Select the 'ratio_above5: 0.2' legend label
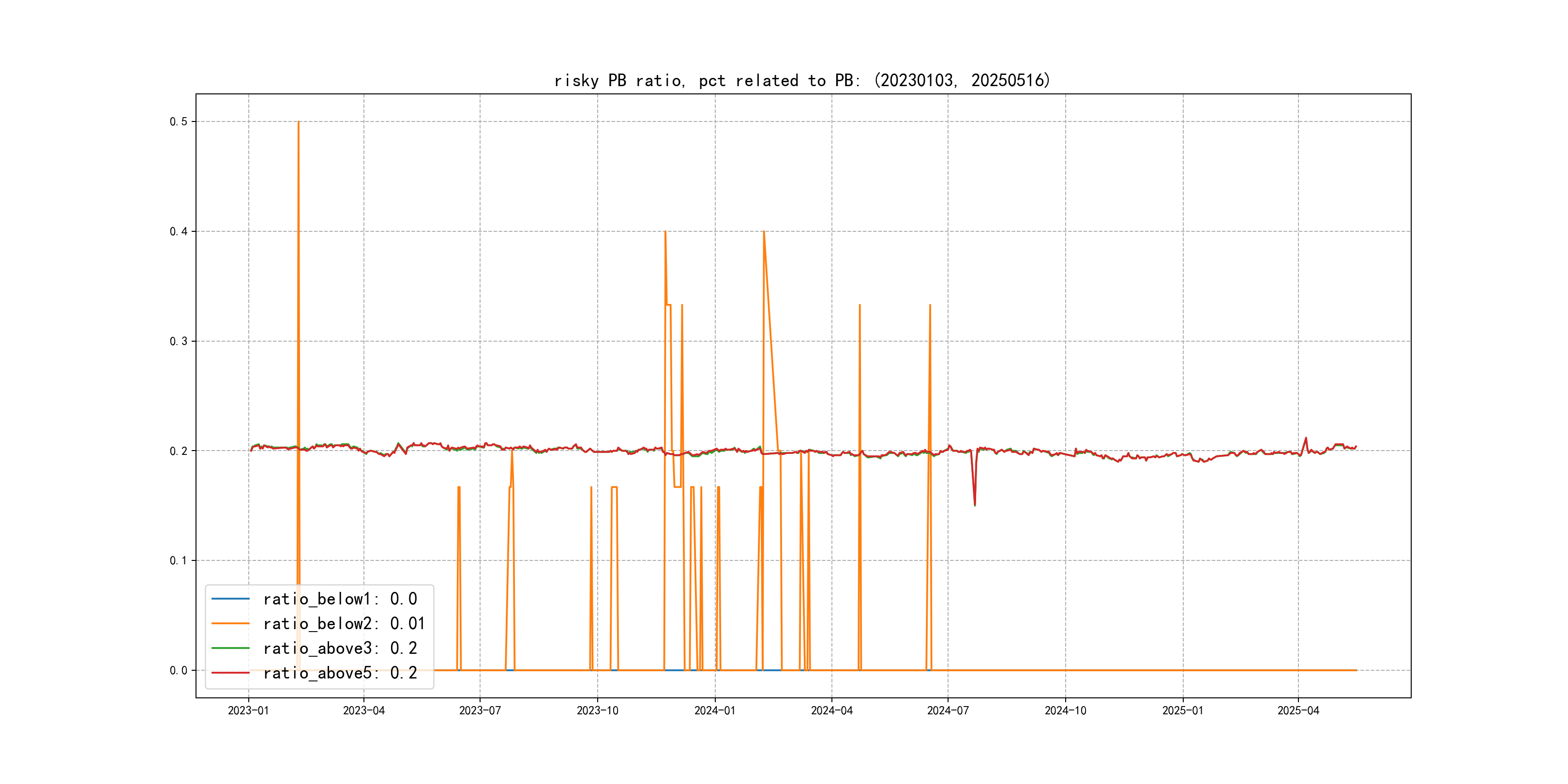 (x=340, y=673)
